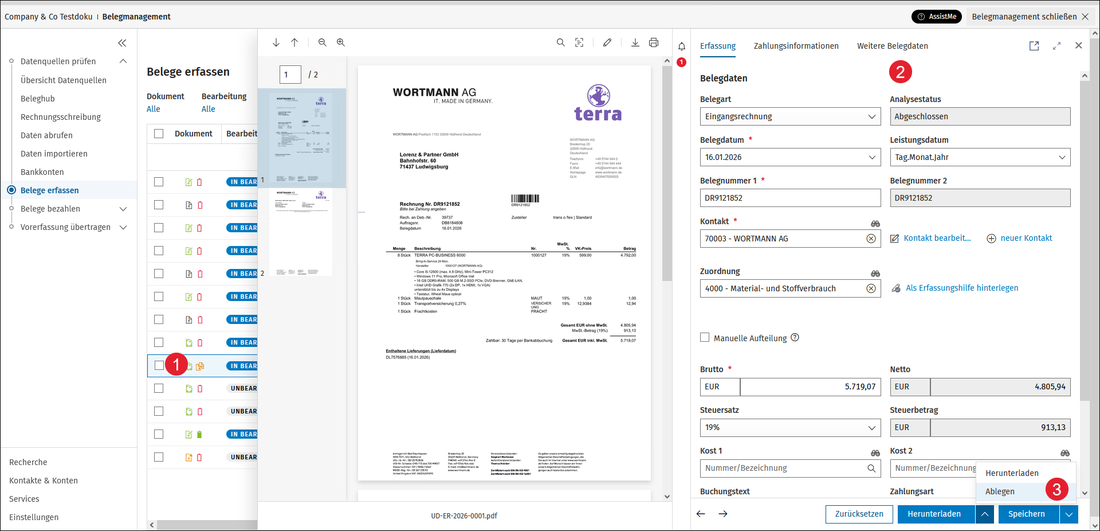
Task: Download the PDF via viewer download icon
Action: coord(635,42)
